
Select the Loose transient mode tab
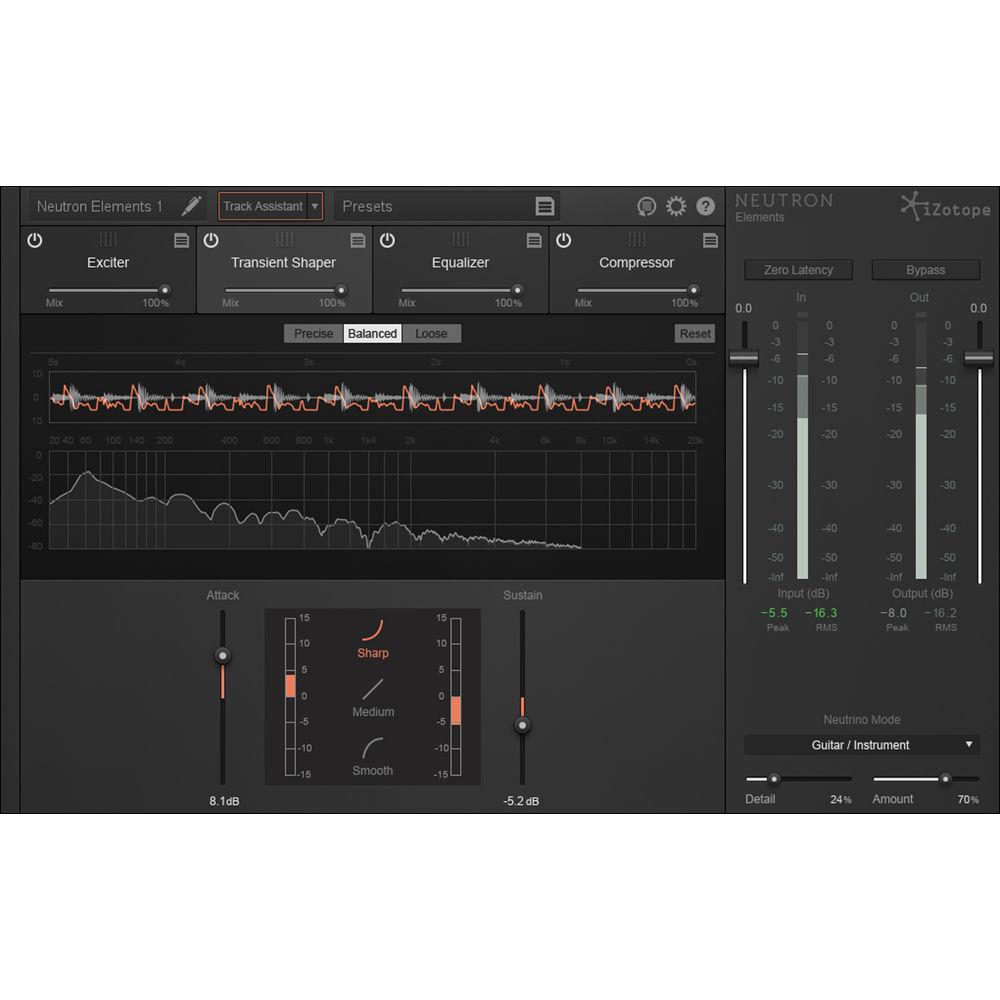tap(432, 333)
